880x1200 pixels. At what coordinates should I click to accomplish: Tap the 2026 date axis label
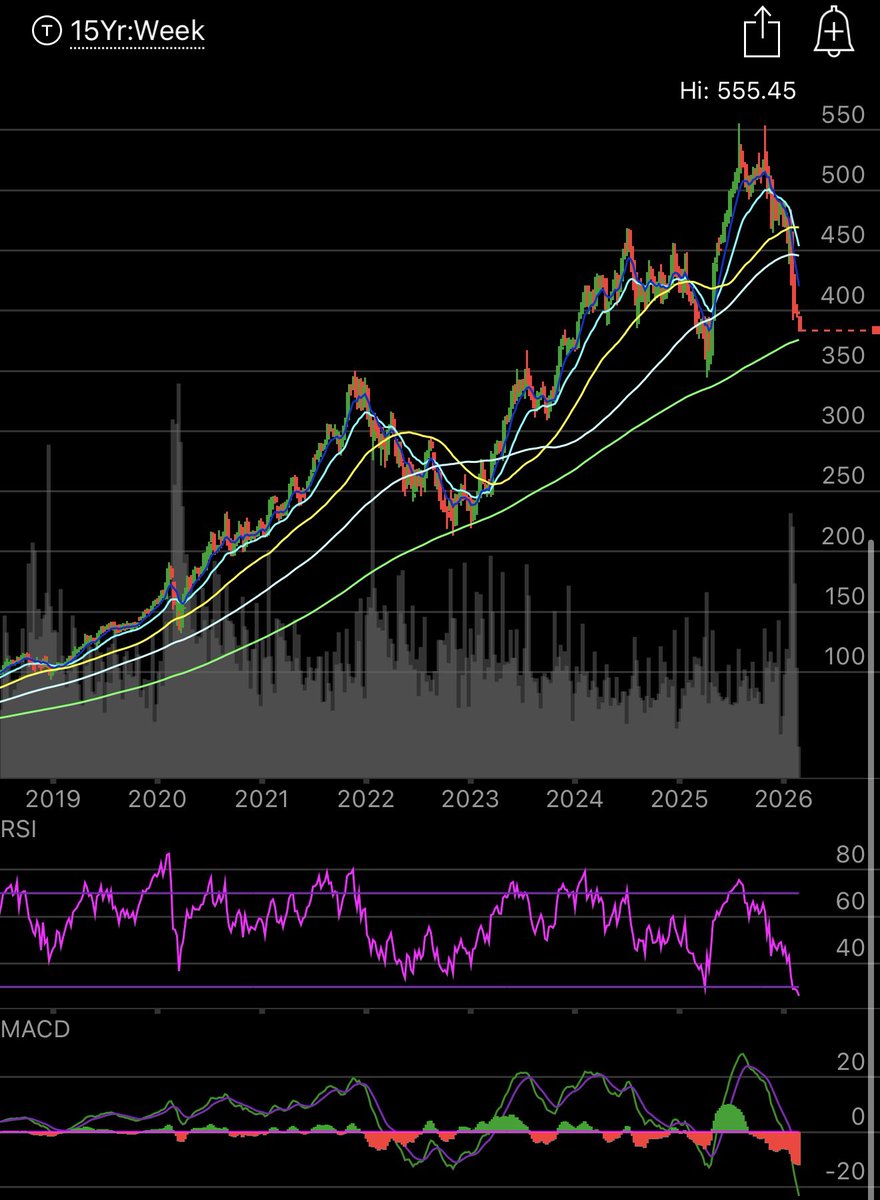click(783, 799)
